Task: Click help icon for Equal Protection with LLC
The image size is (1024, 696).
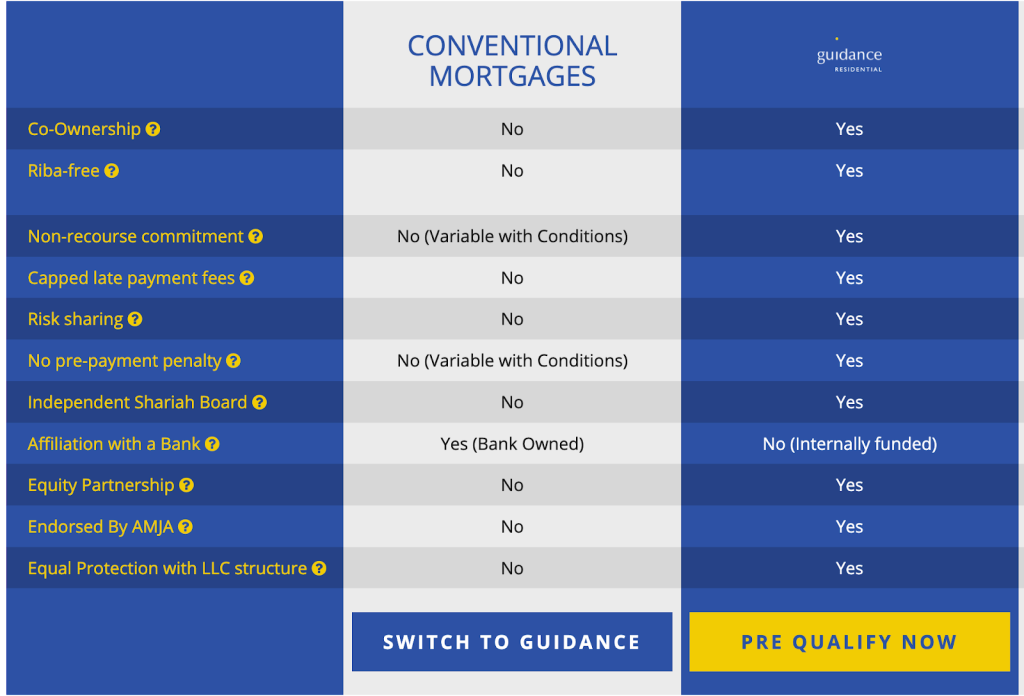Action: click(319, 568)
